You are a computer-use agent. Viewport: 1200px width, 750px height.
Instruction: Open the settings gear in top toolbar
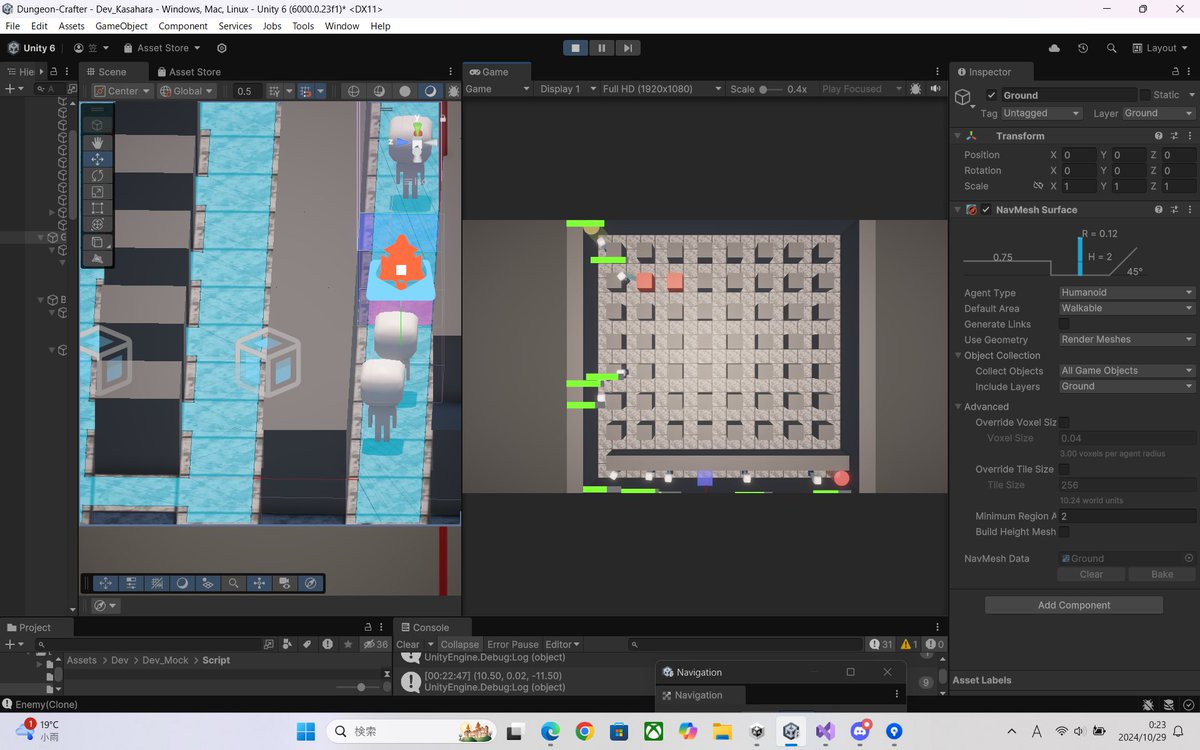[222, 48]
